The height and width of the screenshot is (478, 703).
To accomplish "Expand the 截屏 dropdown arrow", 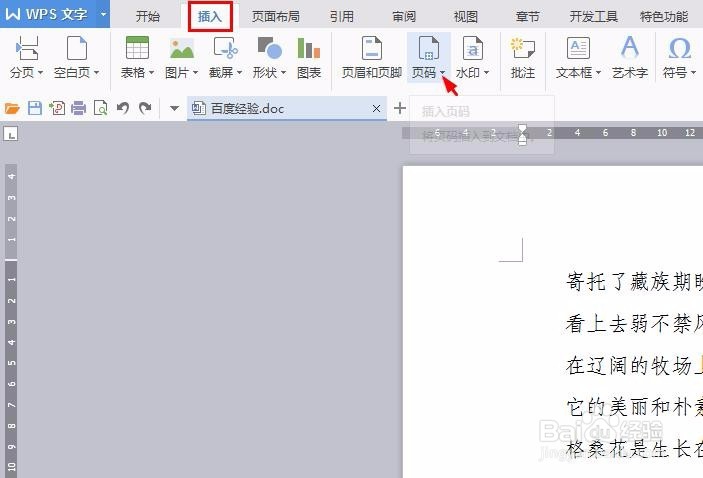I will pos(239,73).
